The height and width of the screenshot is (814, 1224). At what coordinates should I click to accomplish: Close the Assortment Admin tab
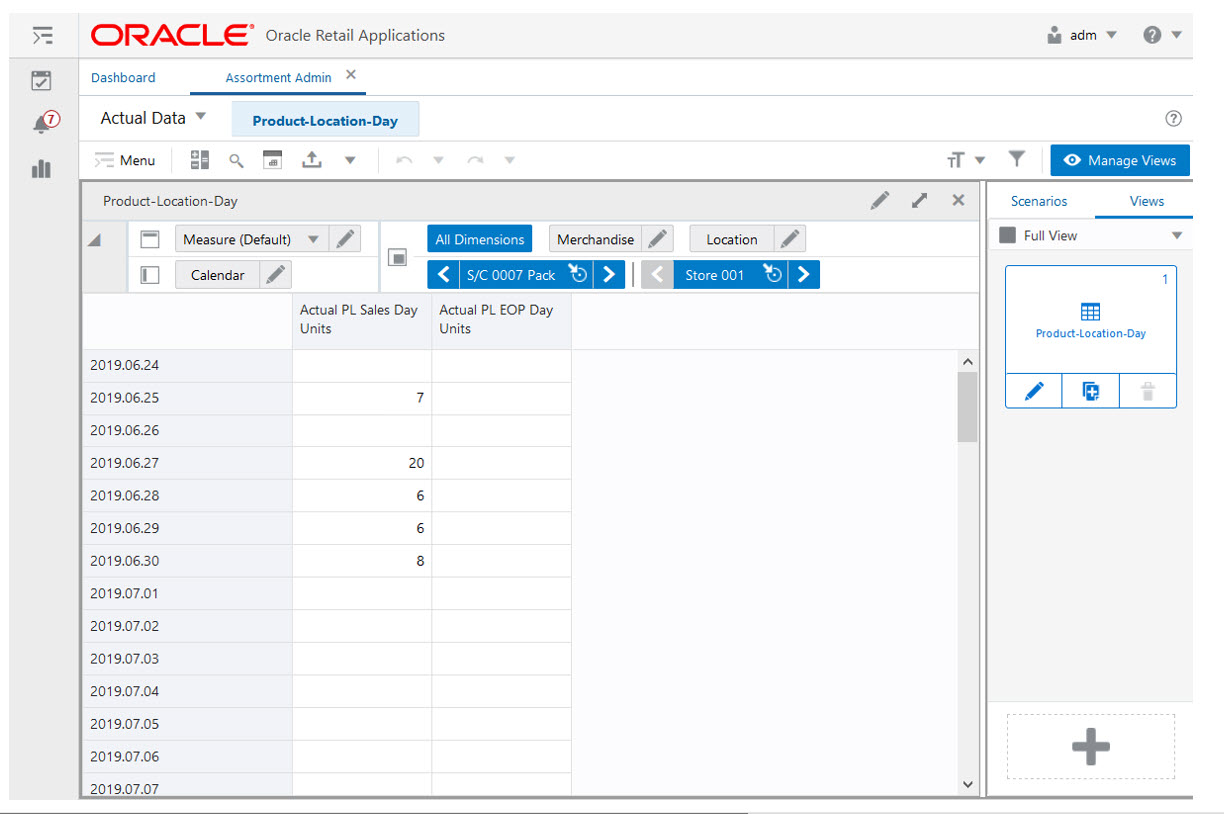351,75
